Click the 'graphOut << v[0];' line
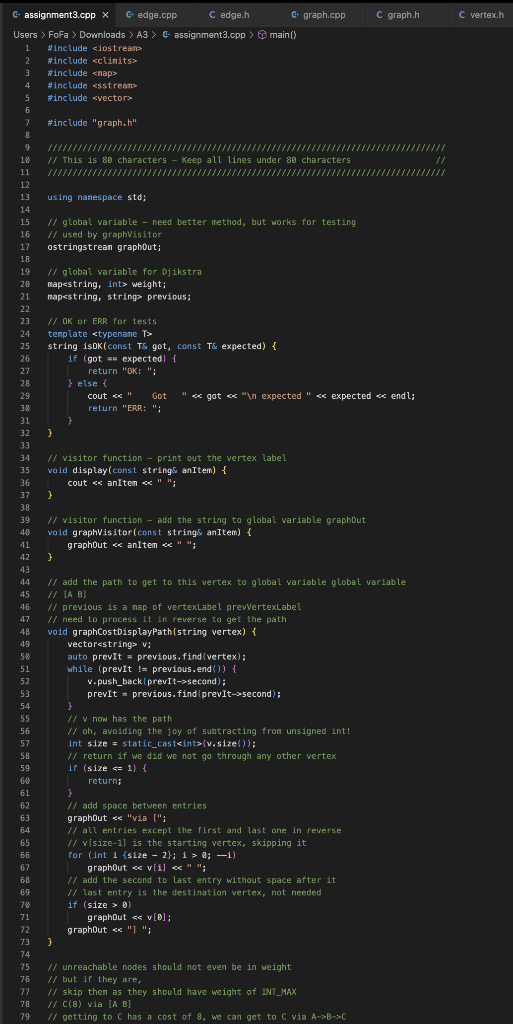 (129, 917)
